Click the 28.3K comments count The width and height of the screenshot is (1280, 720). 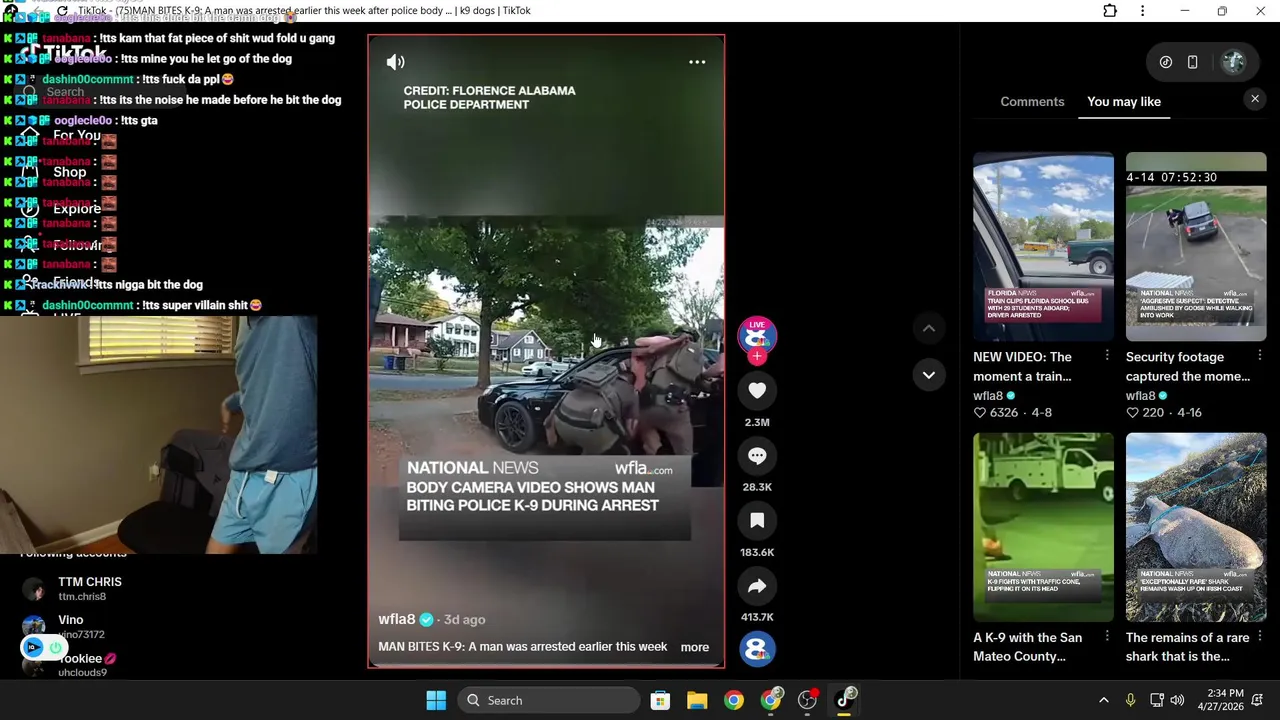tap(757, 487)
